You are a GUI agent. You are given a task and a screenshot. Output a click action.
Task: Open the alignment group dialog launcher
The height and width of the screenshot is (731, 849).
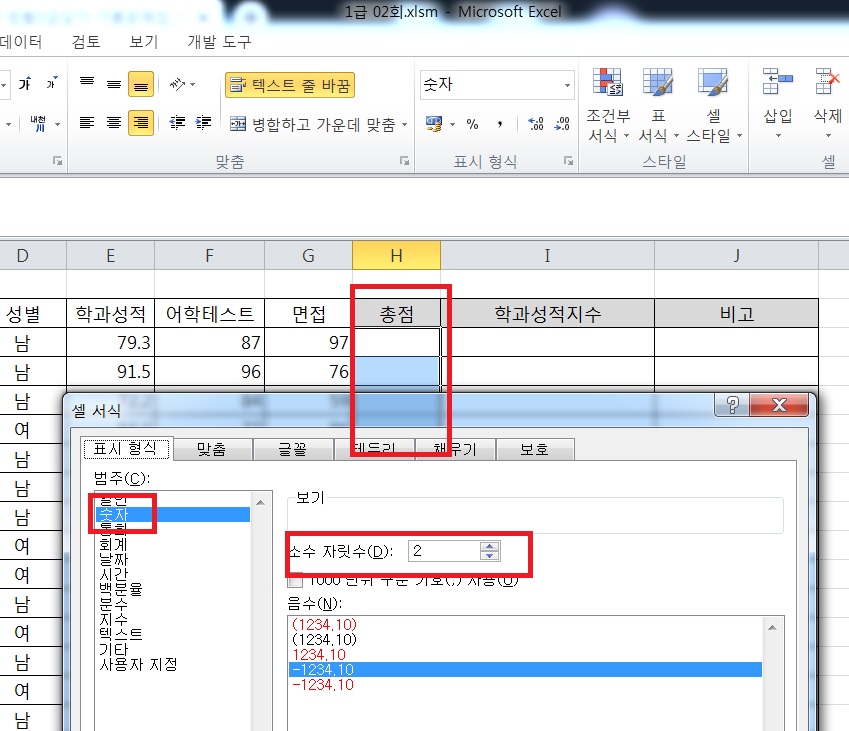404,160
